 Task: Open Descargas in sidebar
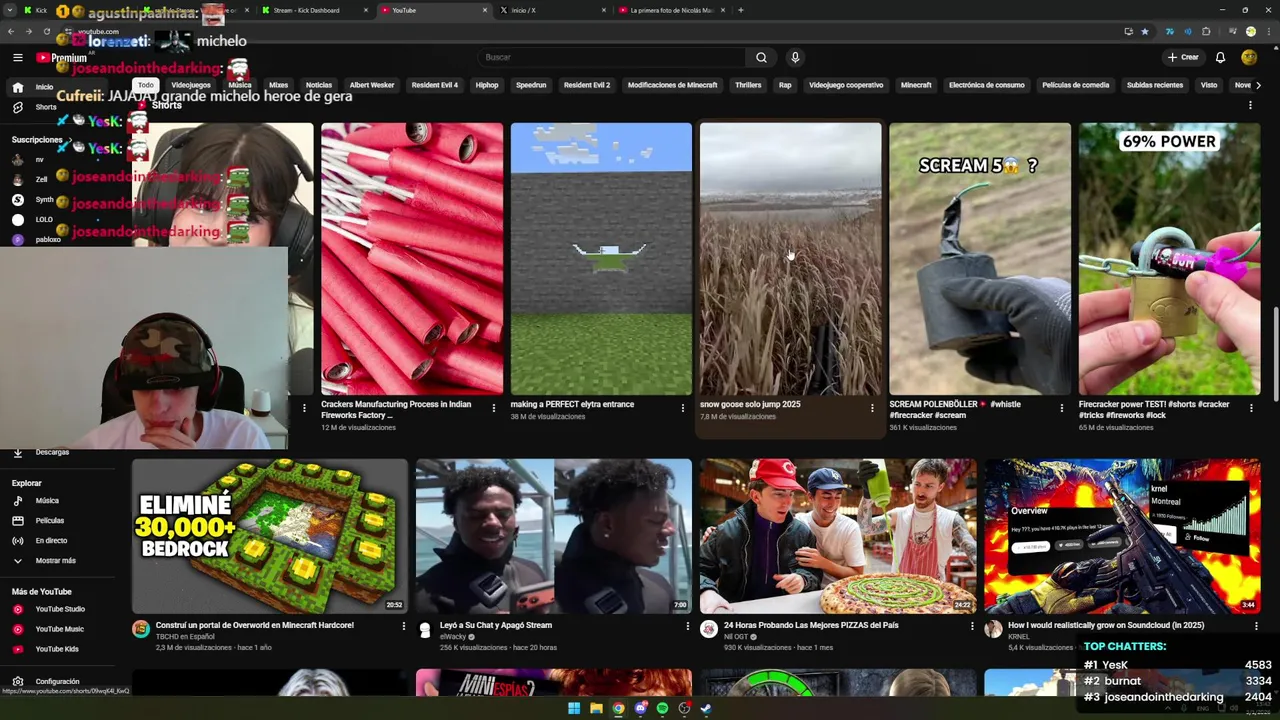(x=52, y=452)
